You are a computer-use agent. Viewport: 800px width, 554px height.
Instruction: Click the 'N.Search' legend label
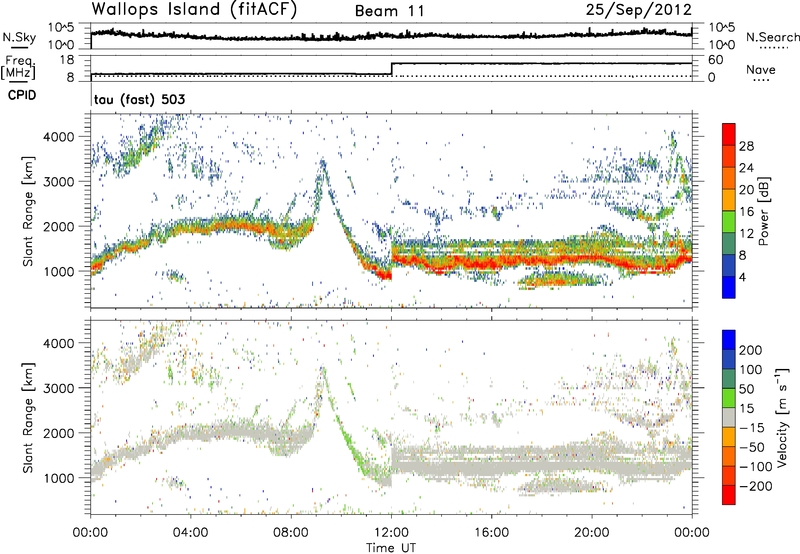click(x=772, y=37)
